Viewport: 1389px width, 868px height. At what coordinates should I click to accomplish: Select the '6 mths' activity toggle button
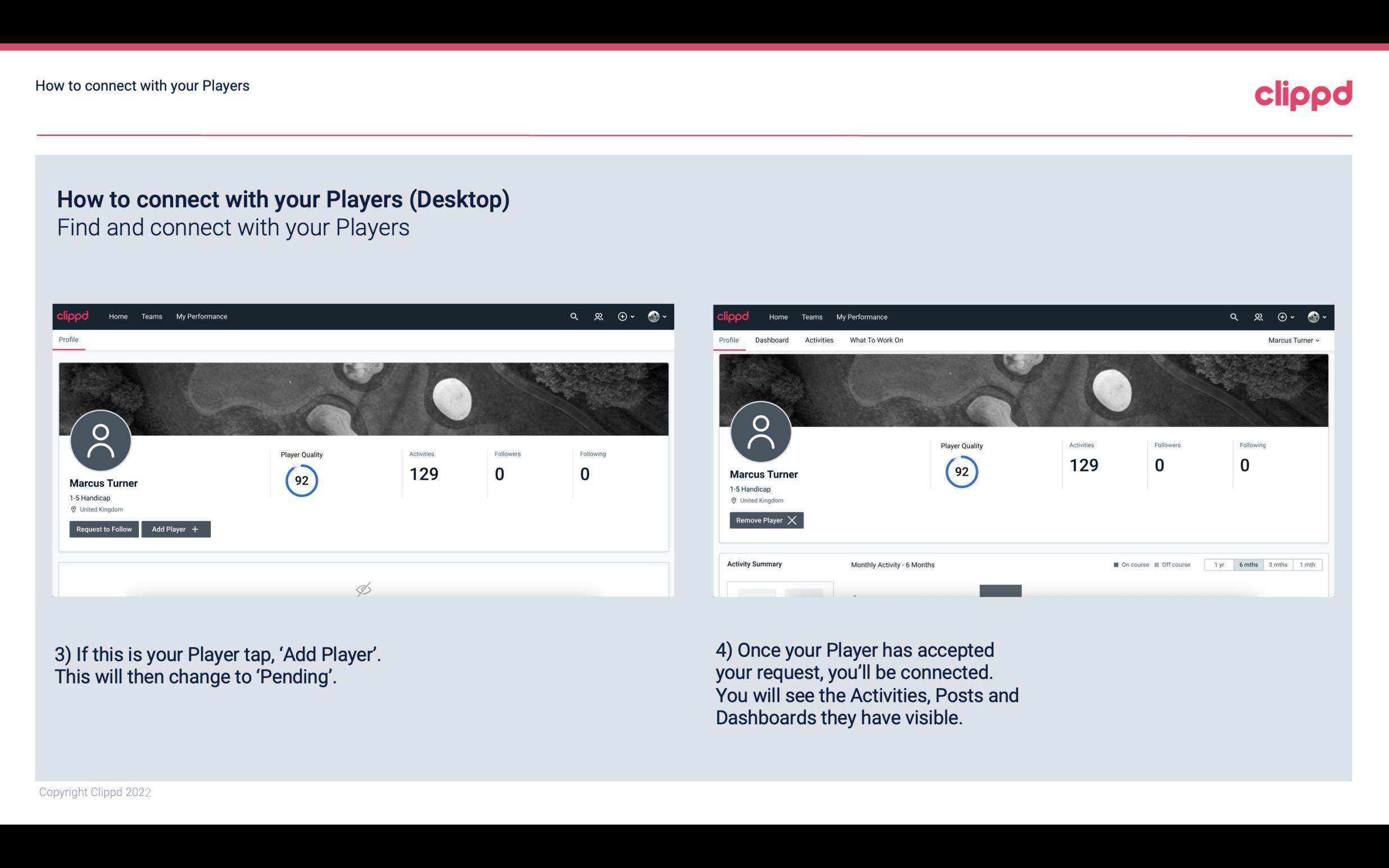[x=1247, y=564]
